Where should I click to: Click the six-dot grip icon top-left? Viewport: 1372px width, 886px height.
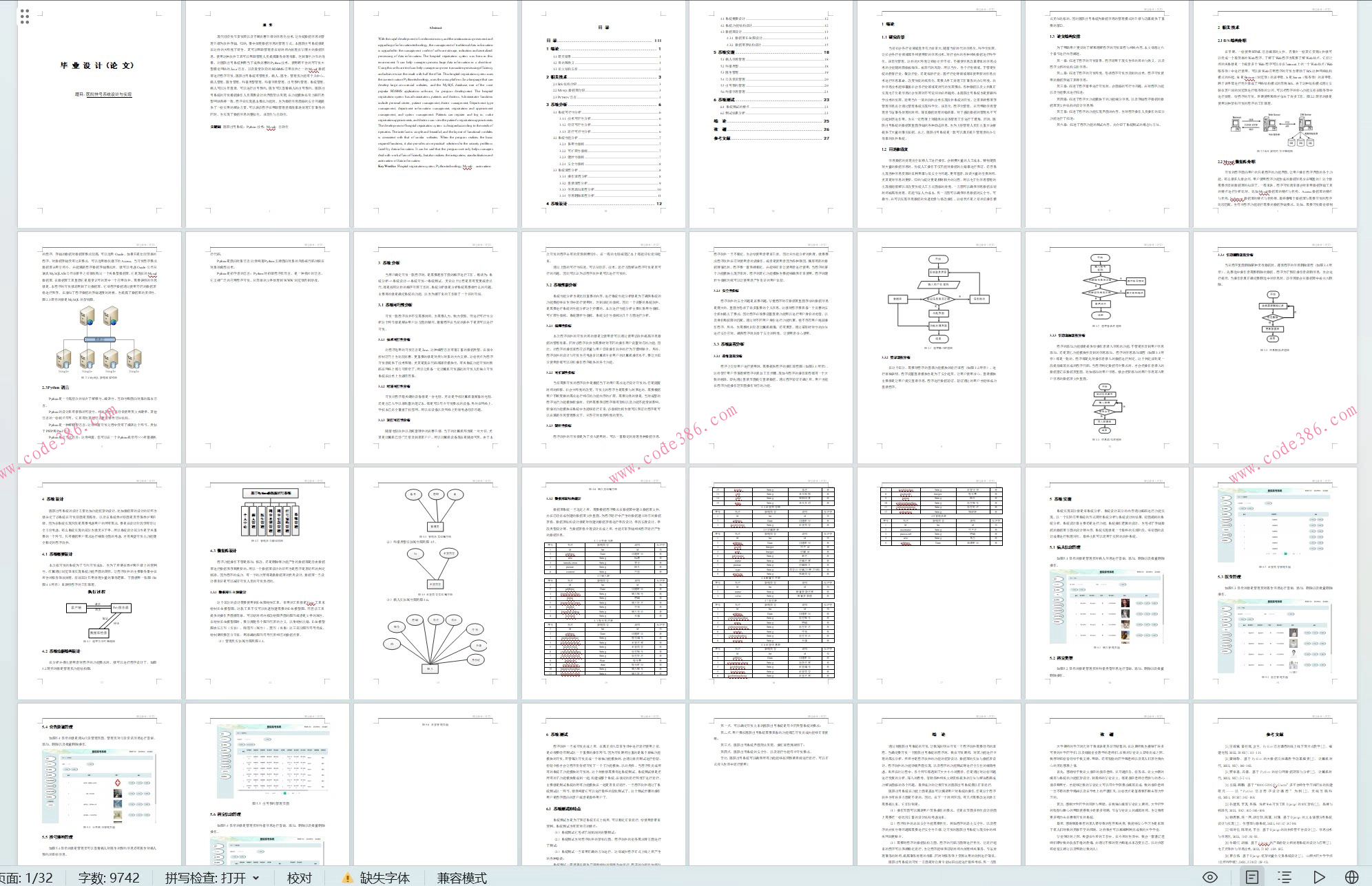coord(25,17)
